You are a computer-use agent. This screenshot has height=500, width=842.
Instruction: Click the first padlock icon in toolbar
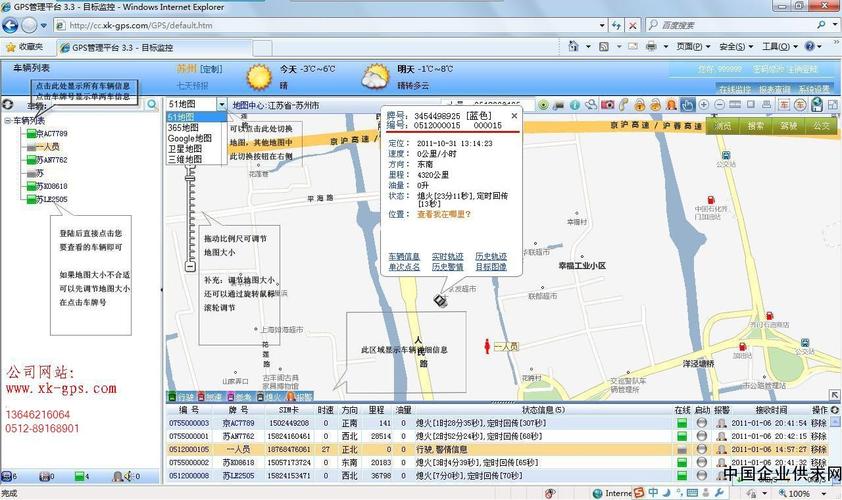640,105
